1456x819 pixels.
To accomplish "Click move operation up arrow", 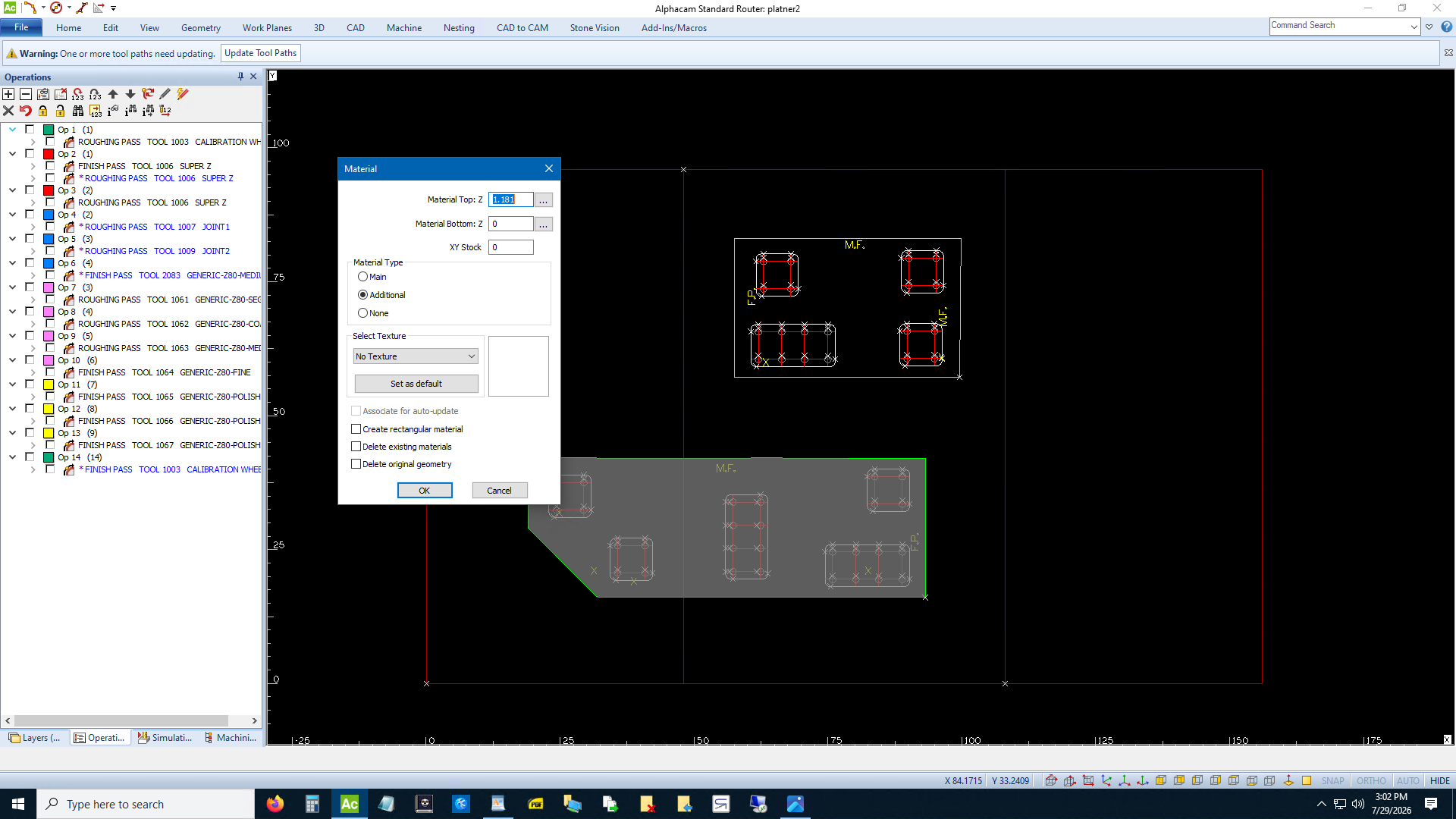I will 113,94.
